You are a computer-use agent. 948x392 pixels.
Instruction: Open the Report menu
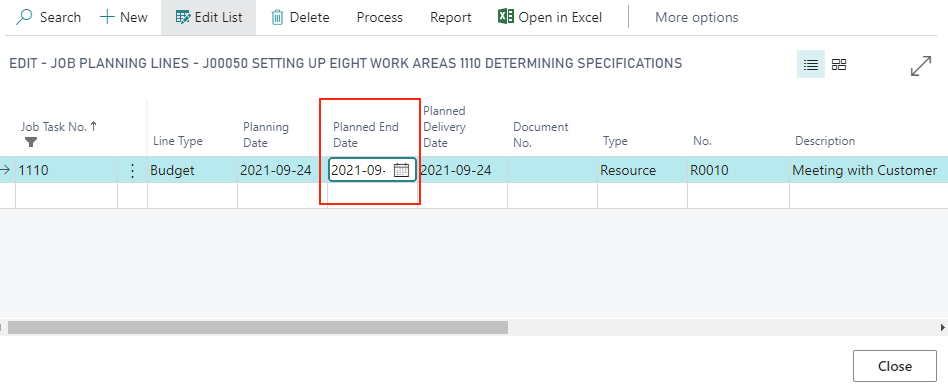450,18
